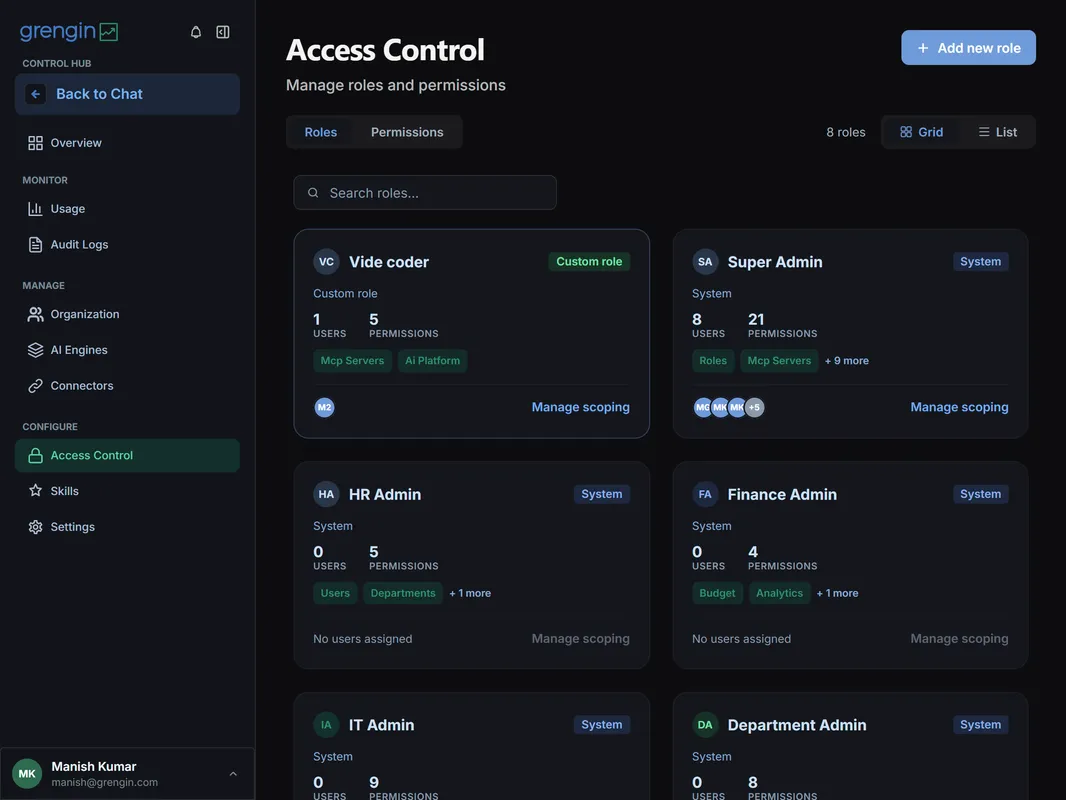This screenshot has width=1066, height=800.
Task: Click the HA avatar badge
Action: pyautogui.click(x=326, y=494)
